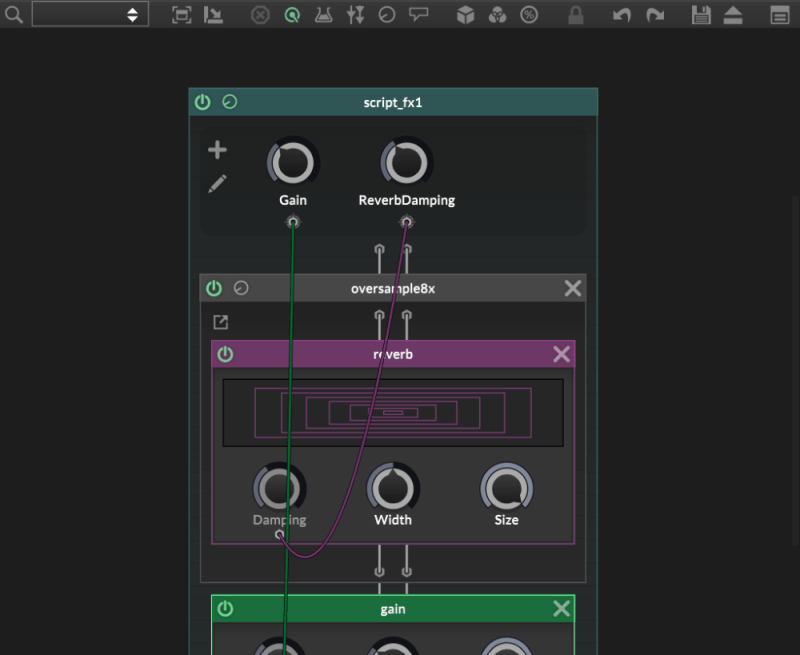
Task: Remove the oversample8x node via its X
Action: point(573,287)
